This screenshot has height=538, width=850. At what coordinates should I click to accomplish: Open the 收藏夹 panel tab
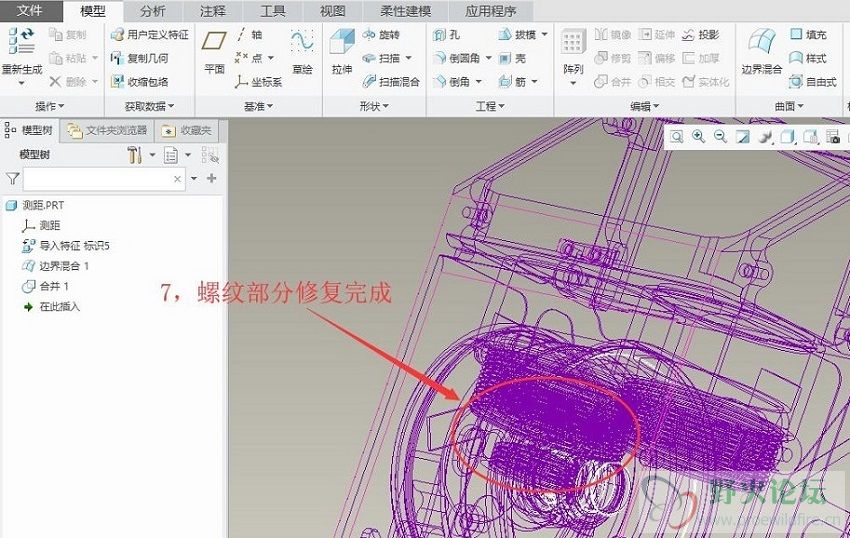click(186, 131)
